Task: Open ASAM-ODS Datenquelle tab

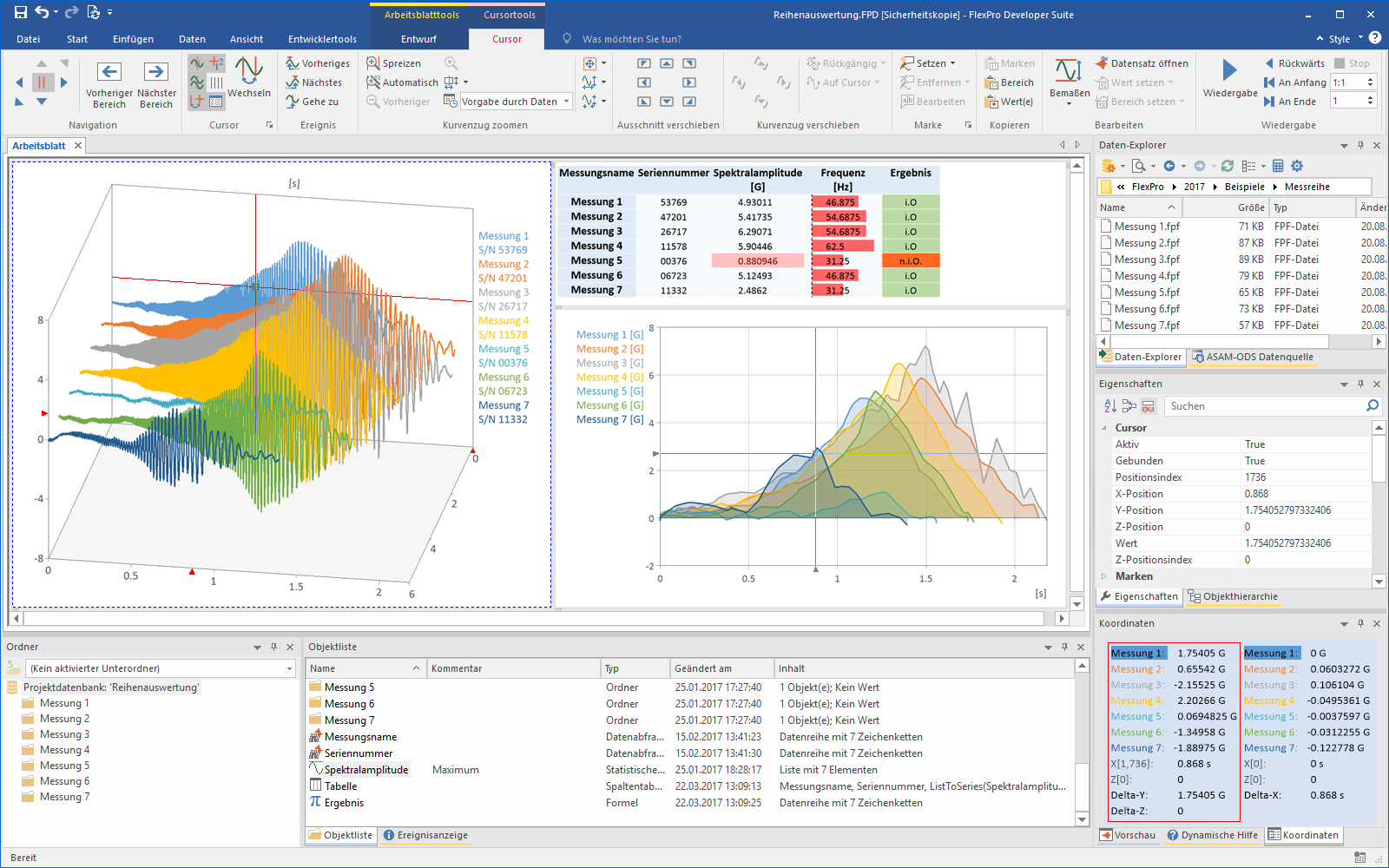Action: pyautogui.click(x=1252, y=357)
